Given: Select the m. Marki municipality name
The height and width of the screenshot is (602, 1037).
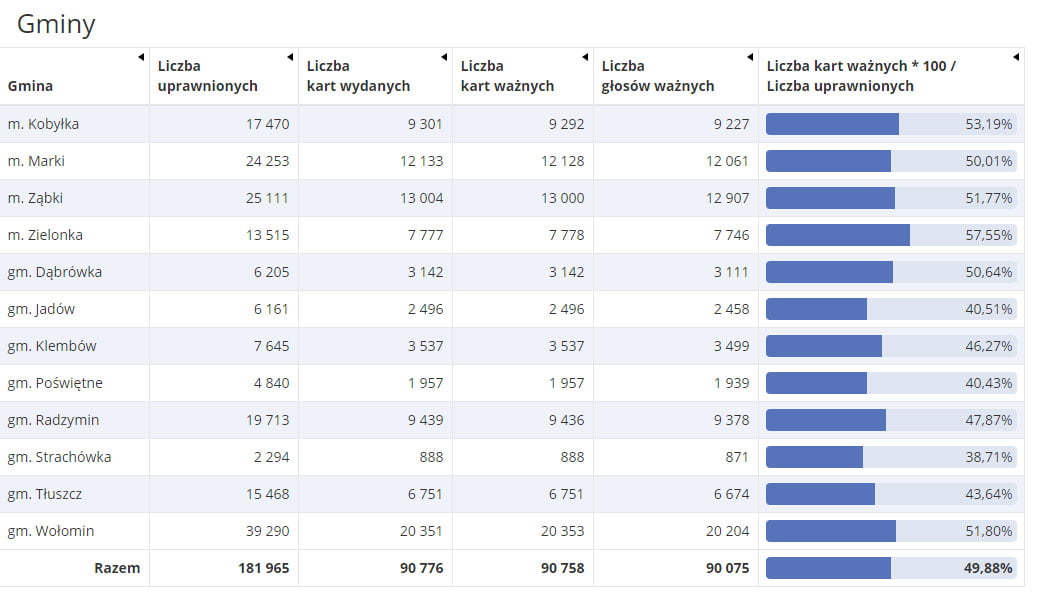Looking at the screenshot, I should (x=36, y=161).
